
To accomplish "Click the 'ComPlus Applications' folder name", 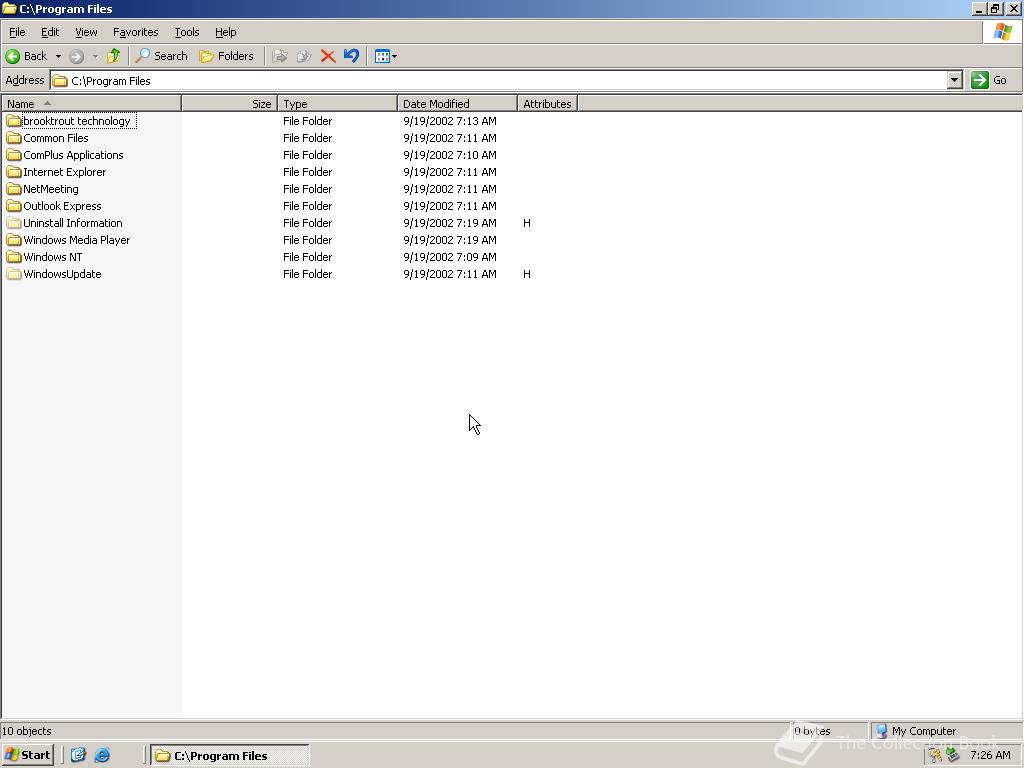I will (x=73, y=155).
